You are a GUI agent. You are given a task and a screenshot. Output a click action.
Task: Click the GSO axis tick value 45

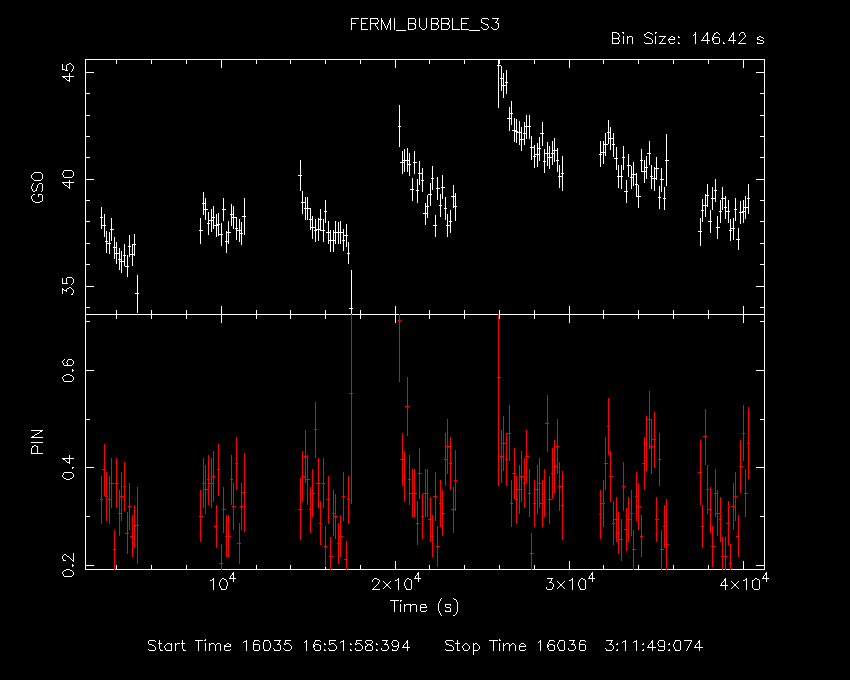click(x=69, y=72)
